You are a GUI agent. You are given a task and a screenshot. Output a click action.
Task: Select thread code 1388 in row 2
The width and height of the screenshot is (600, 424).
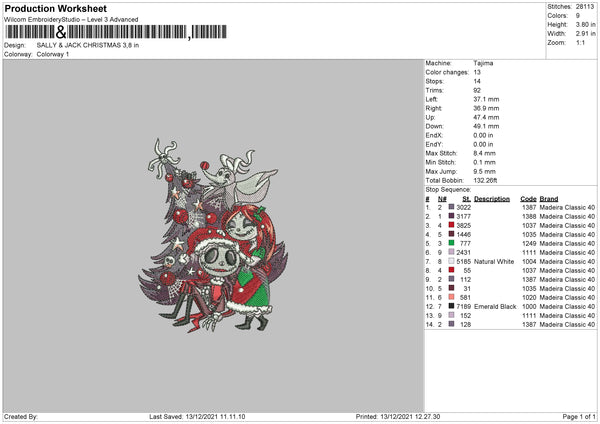529,217
